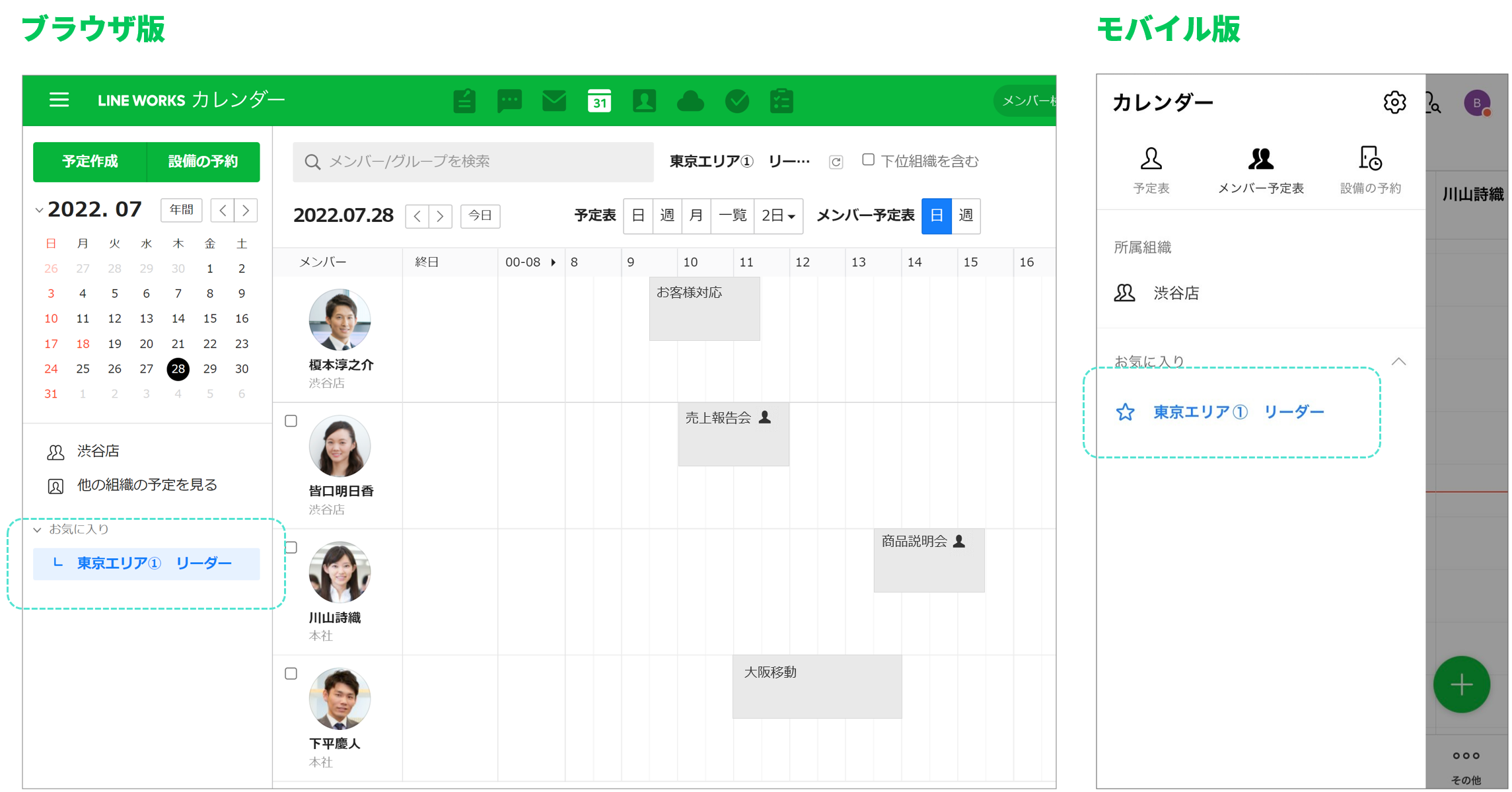1512x792 pixels.
Task: Expand the 2022.07 month selector chevron
Action: pos(39,210)
